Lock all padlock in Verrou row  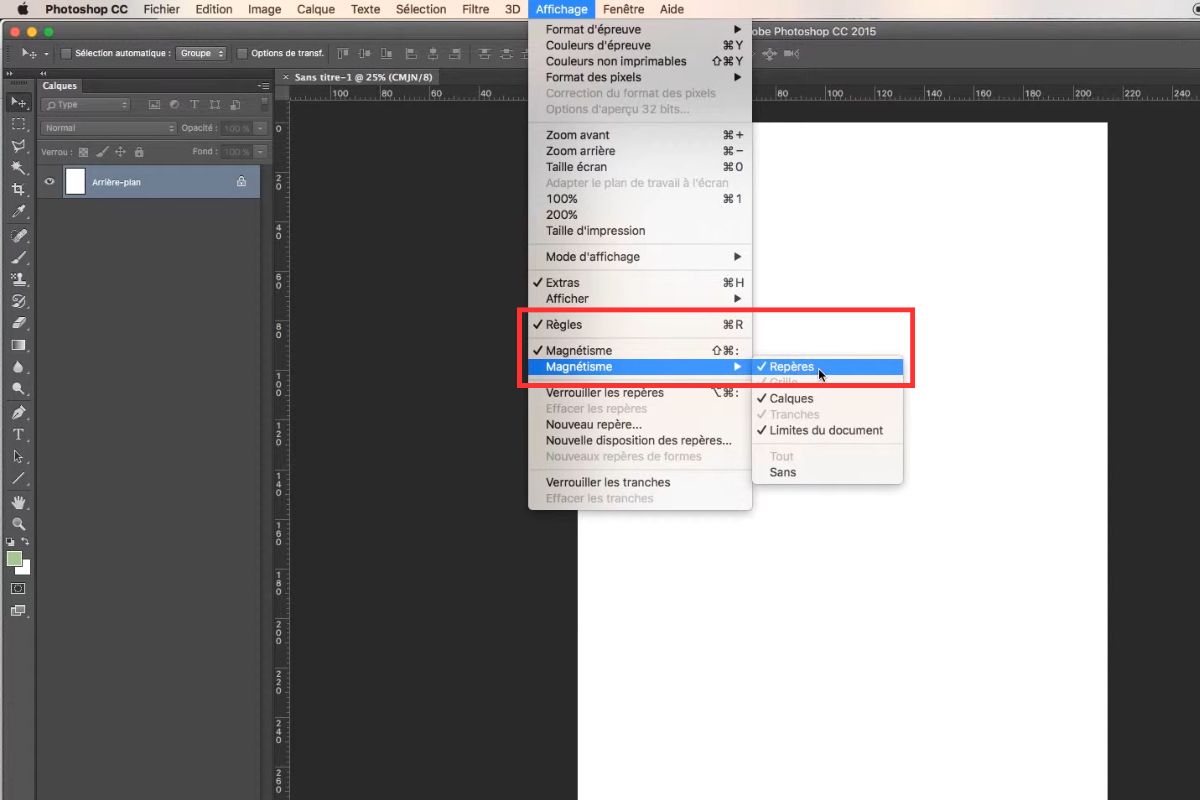[139, 152]
